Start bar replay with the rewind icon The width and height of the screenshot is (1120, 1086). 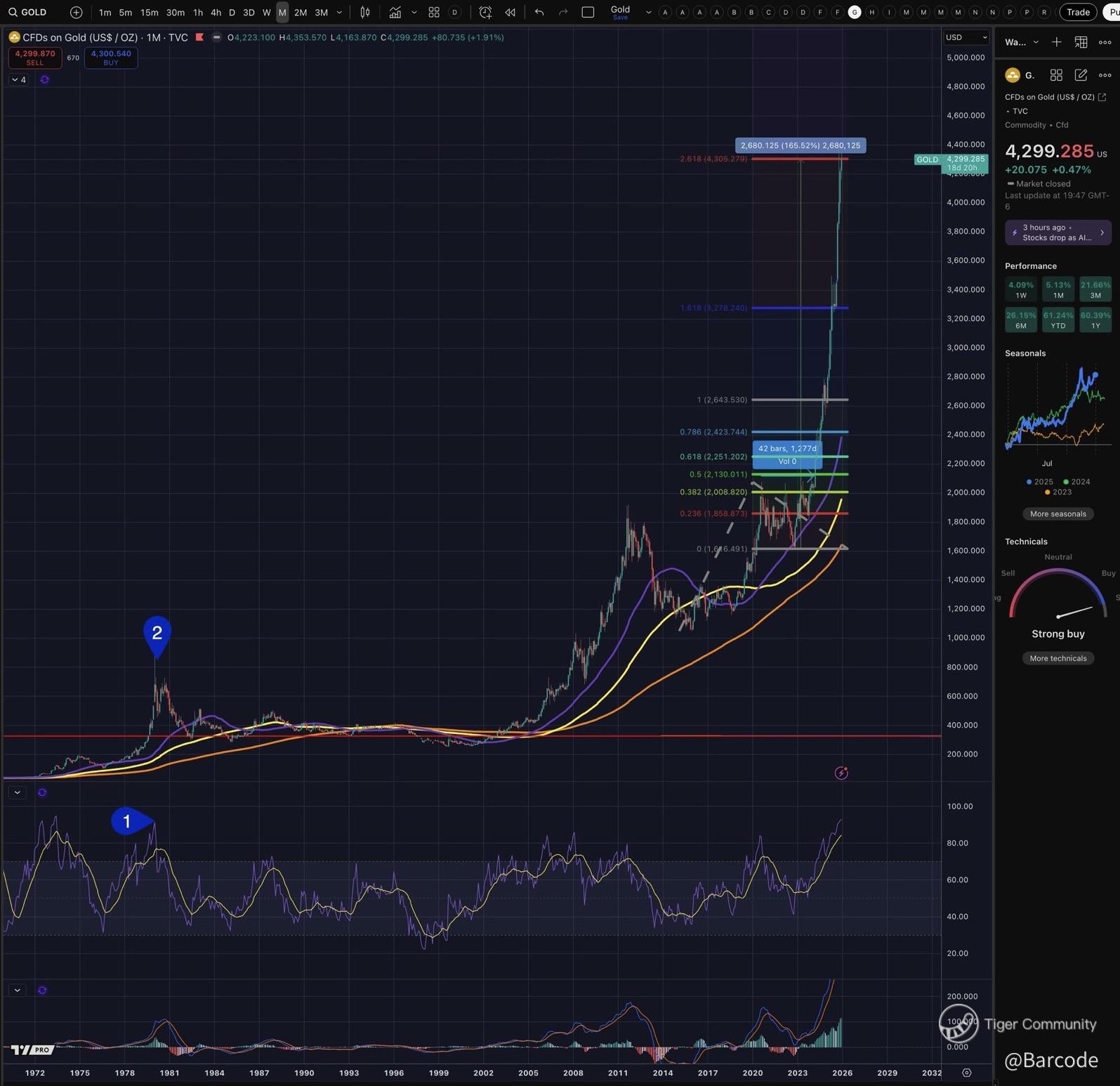click(x=510, y=12)
